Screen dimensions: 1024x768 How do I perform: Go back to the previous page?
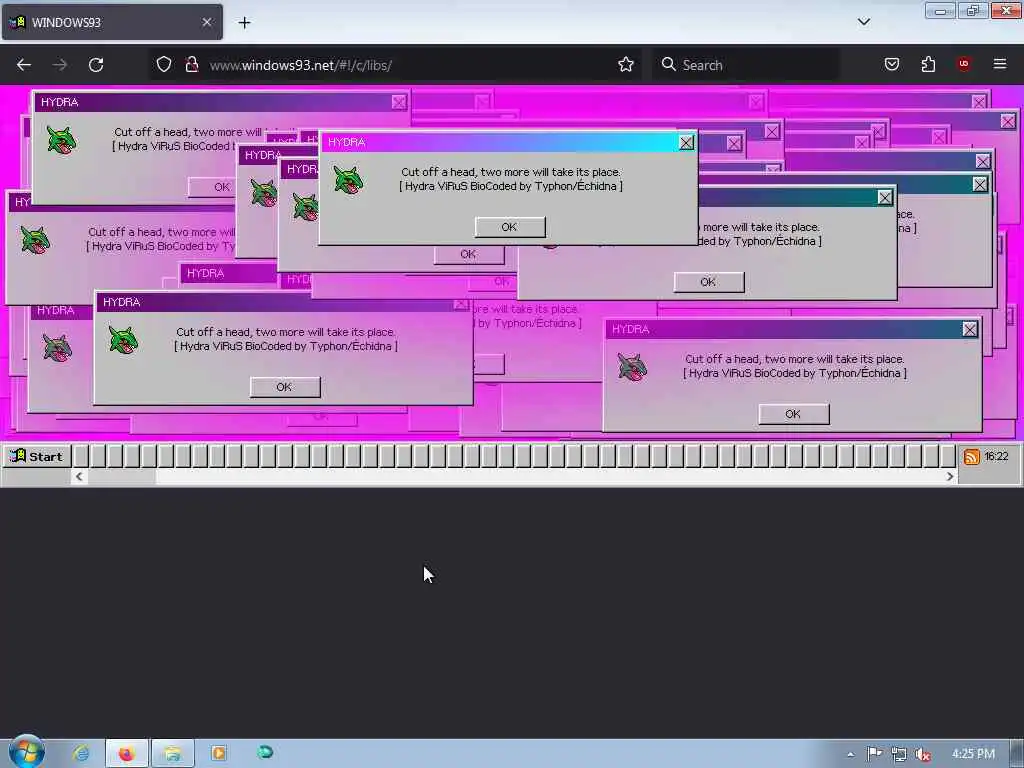pos(24,65)
